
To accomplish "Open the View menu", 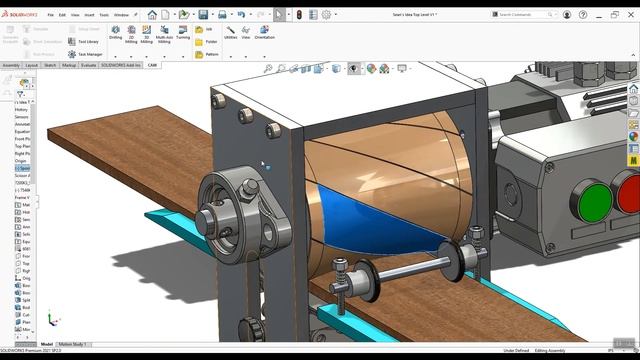I will tap(75, 15).
